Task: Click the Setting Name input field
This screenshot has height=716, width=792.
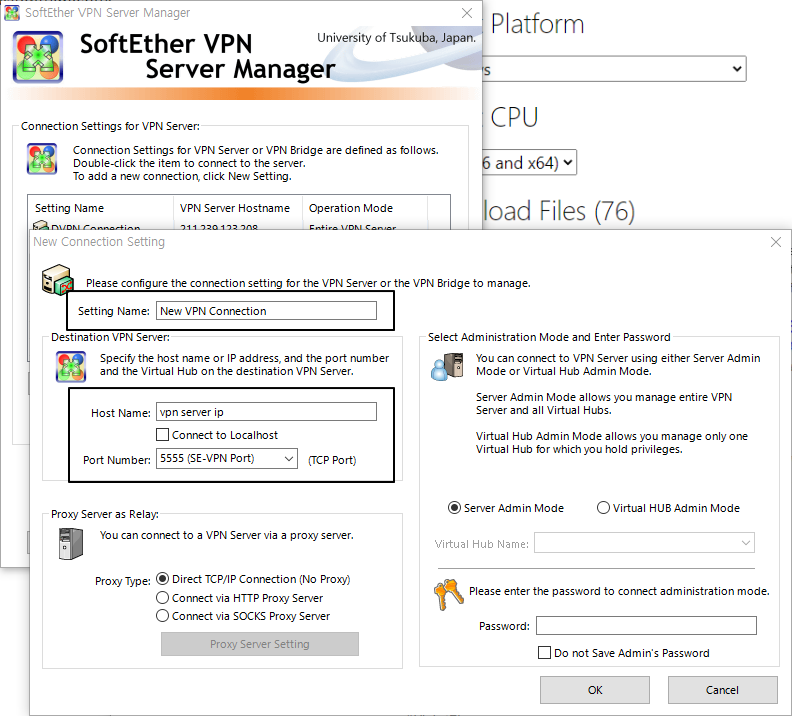Action: [x=266, y=311]
